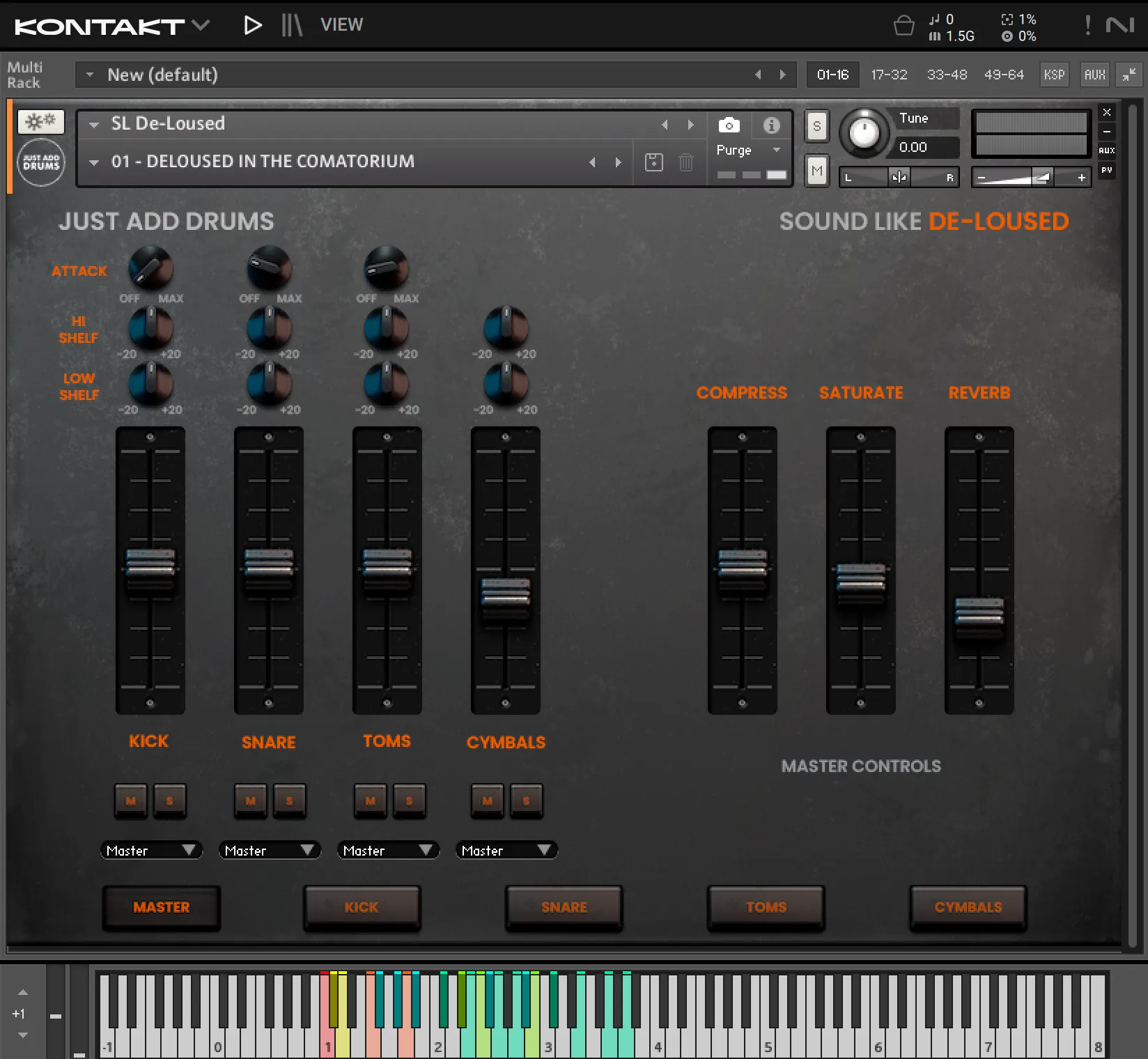Solo the SL De-Loused instrument
Screen dimensions: 1148x1059
[816, 126]
